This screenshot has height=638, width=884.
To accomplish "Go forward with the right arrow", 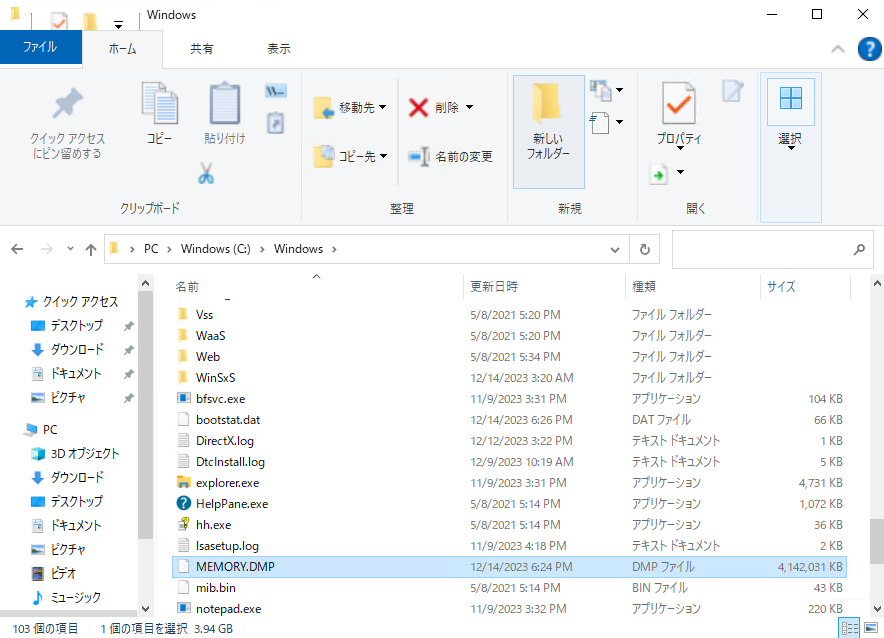I will pos(47,249).
